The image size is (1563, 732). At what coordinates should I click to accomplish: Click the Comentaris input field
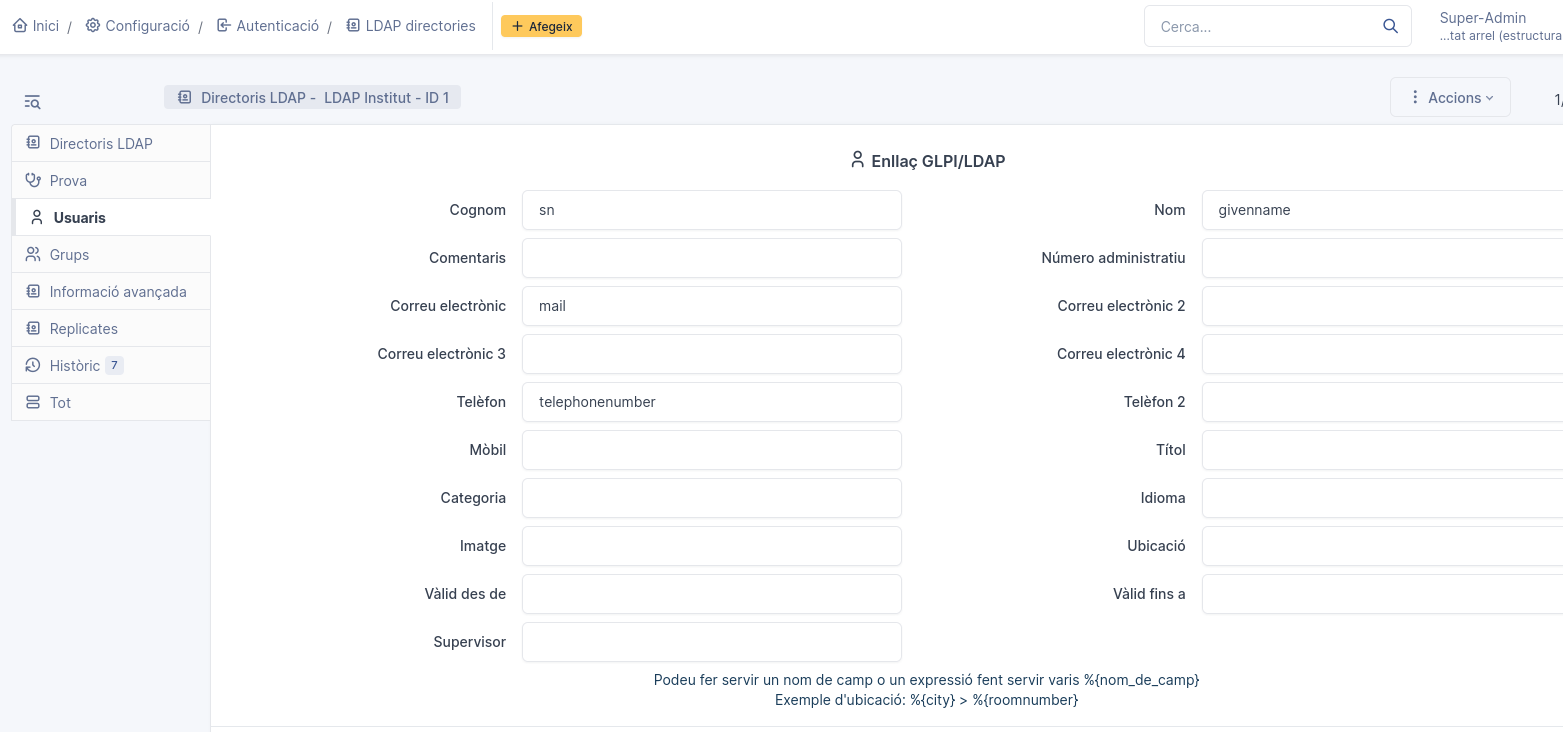(712, 258)
